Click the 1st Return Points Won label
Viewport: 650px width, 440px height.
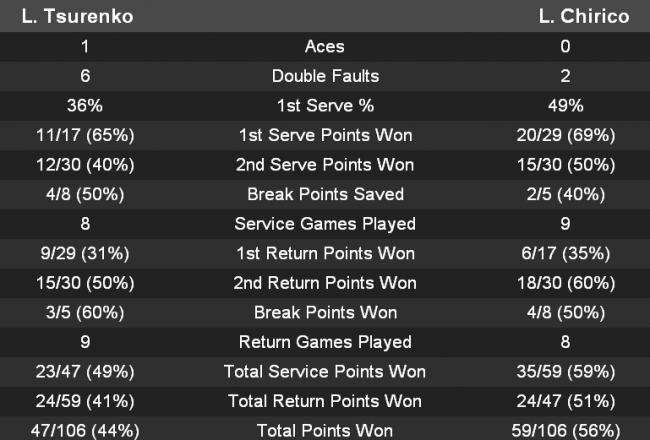click(x=324, y=253)
